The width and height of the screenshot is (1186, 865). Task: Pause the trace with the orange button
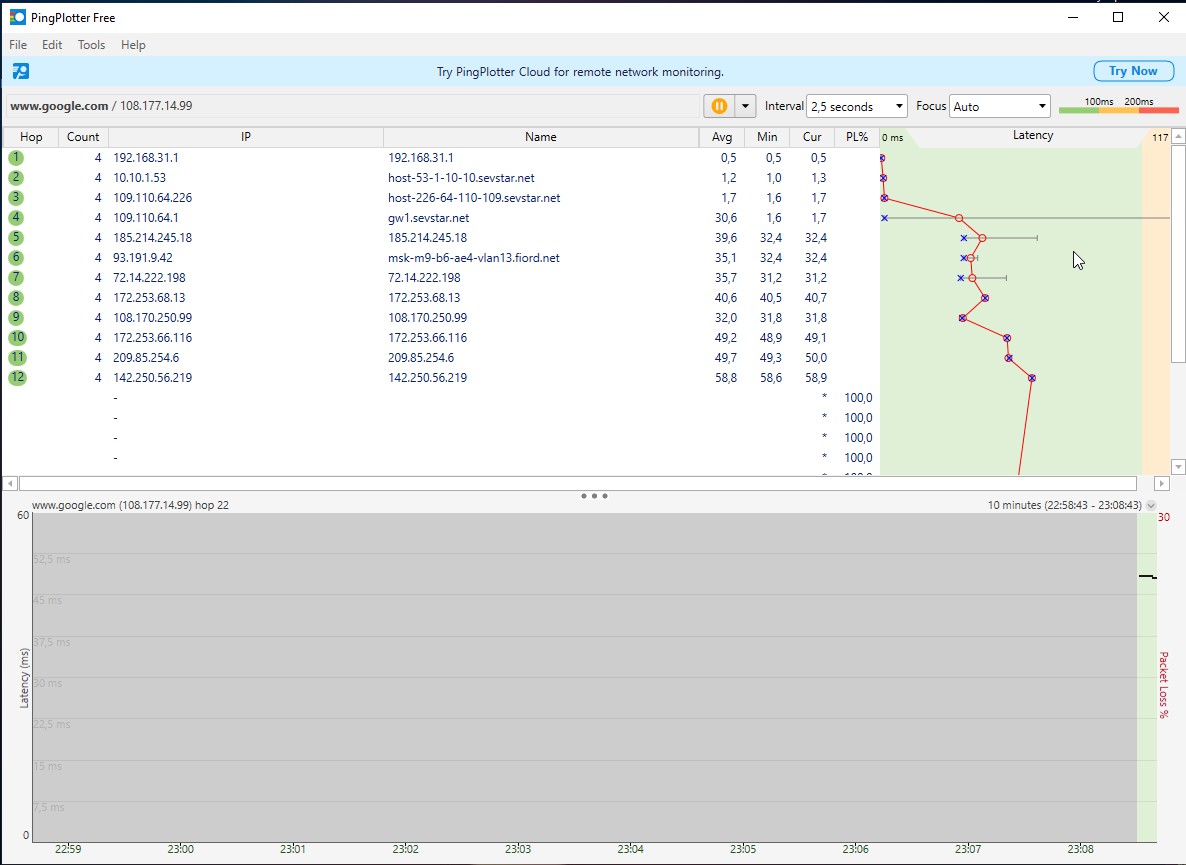718,106
